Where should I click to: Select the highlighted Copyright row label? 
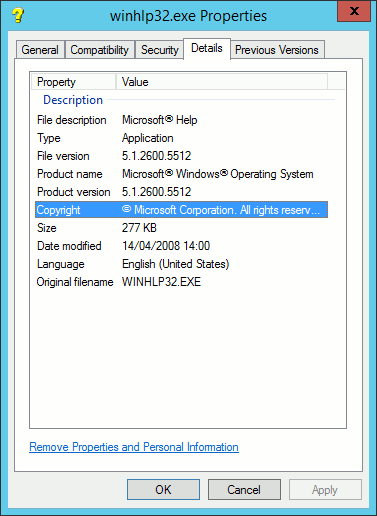pos(58,210)
